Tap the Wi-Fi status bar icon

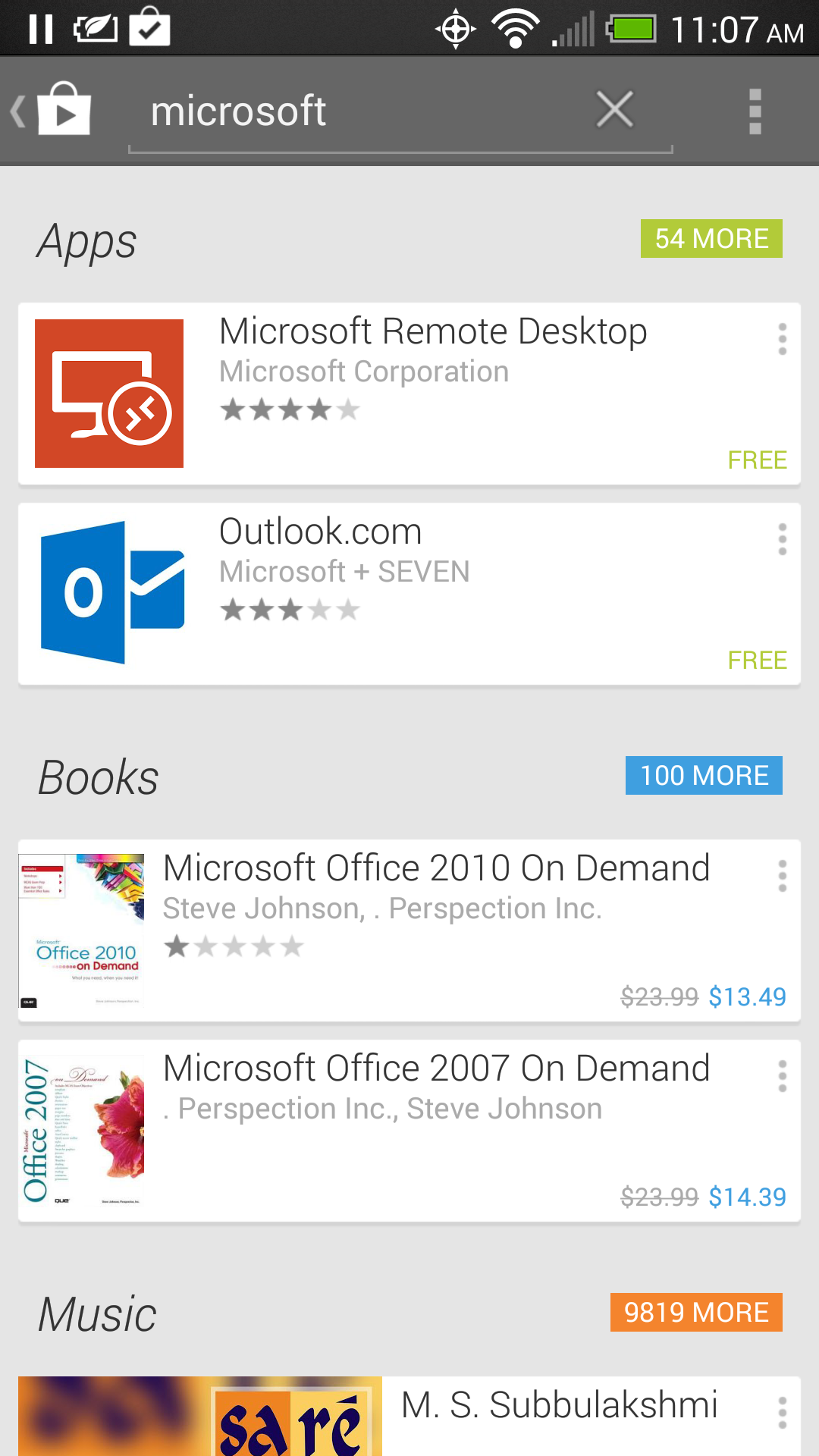516,30
